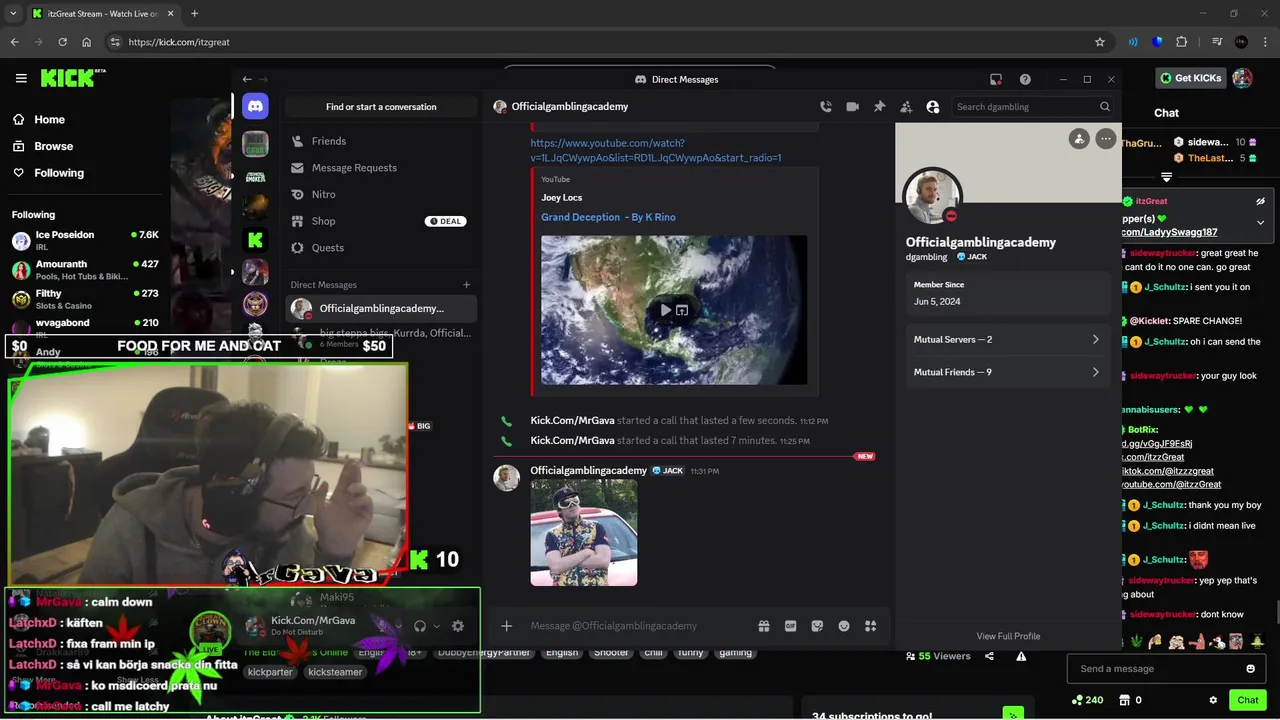This screenshot has width=1280, height=720.
Task: Toggle the user profile panel icon
Action: tap(933, 107)
